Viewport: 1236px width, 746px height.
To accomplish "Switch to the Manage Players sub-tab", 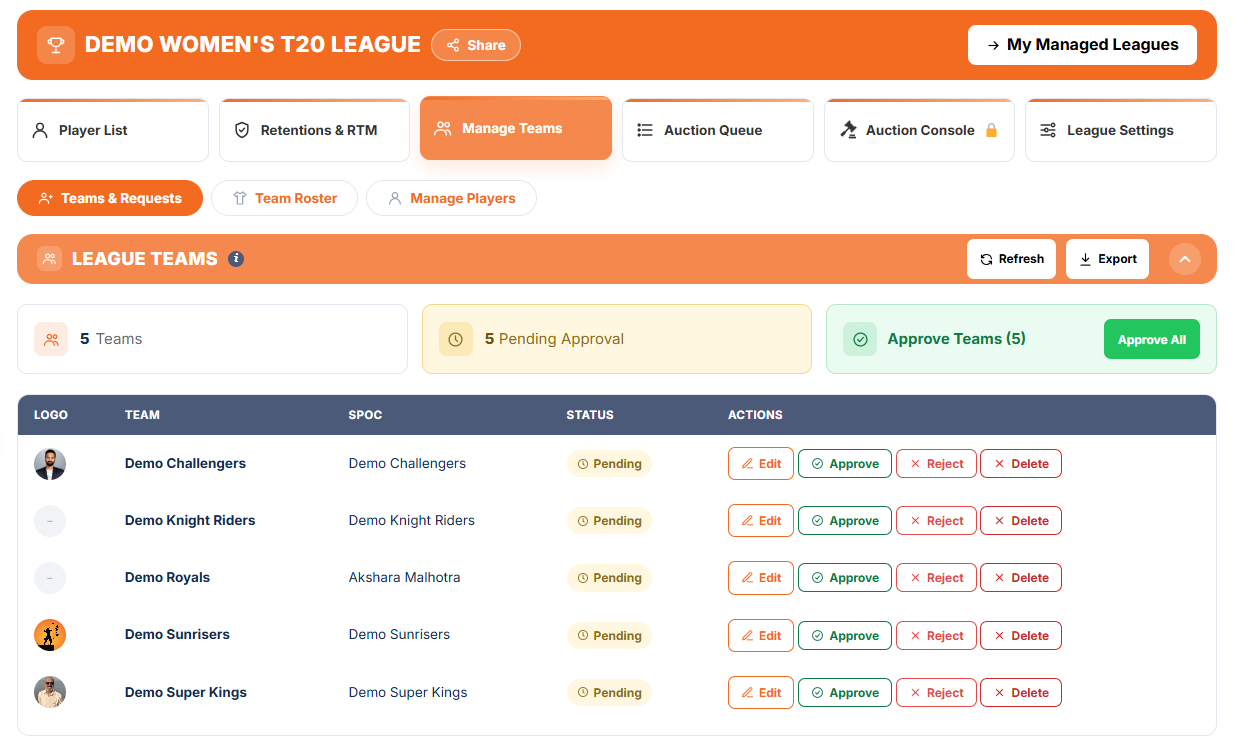I will coord(451,198).
